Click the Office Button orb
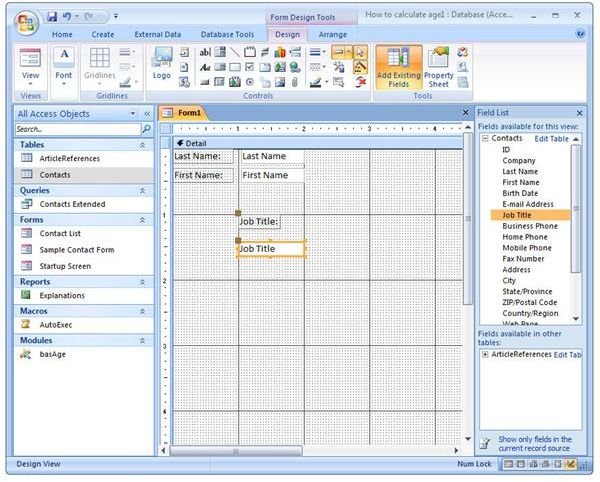The image size is (600, 482). pyautogui.click(x=26, y=23)
